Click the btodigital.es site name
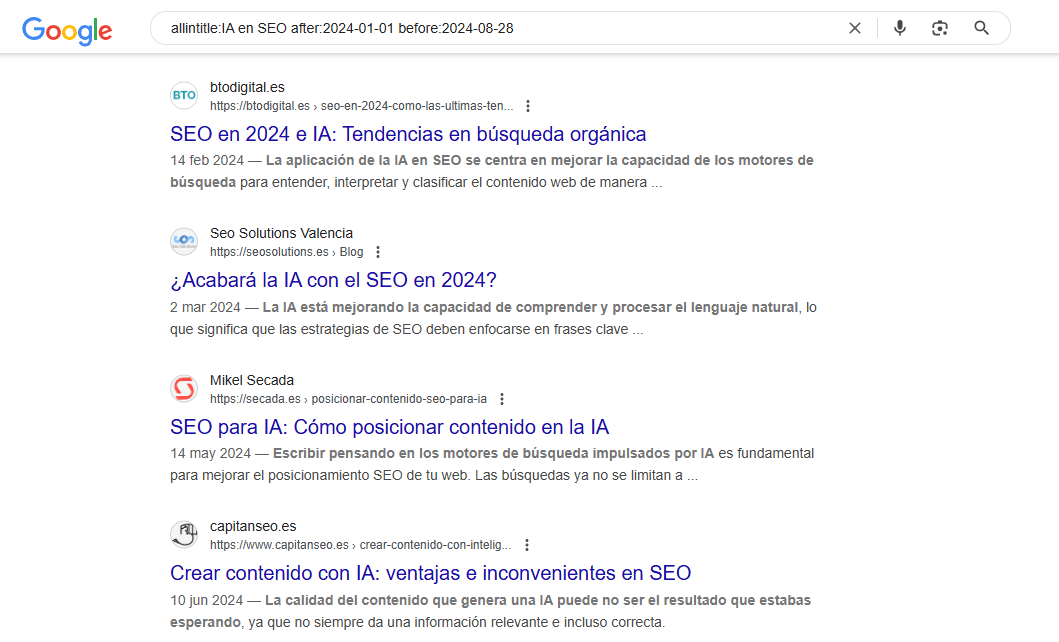Image resolution: width=1059 pixels, height=642 pixels. tap(247, 87)
